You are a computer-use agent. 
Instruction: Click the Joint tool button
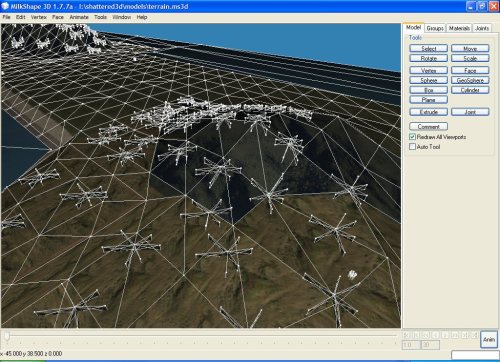[470, 112]
